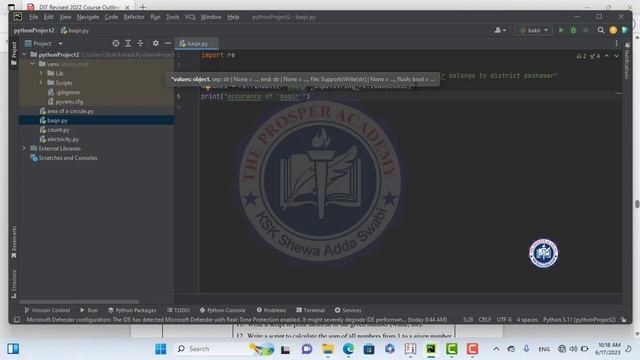The height and width of the screenshot is (360, 640).
Task: Open the Project view dropdown
Action: point(60,43)
